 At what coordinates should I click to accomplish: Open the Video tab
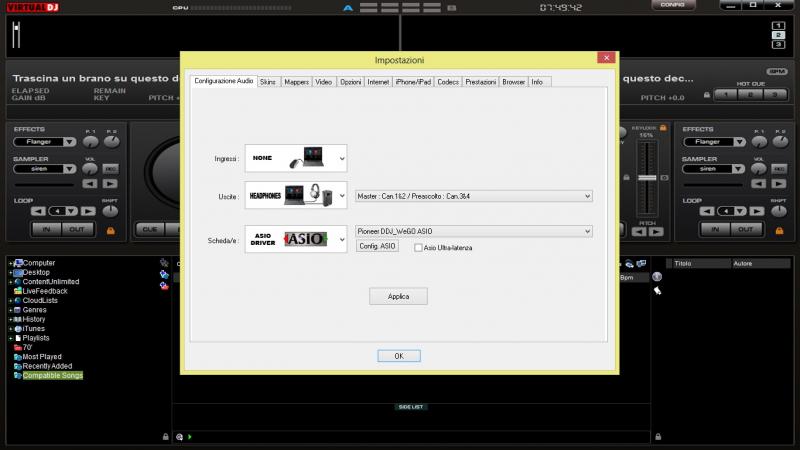click(323, 82)
